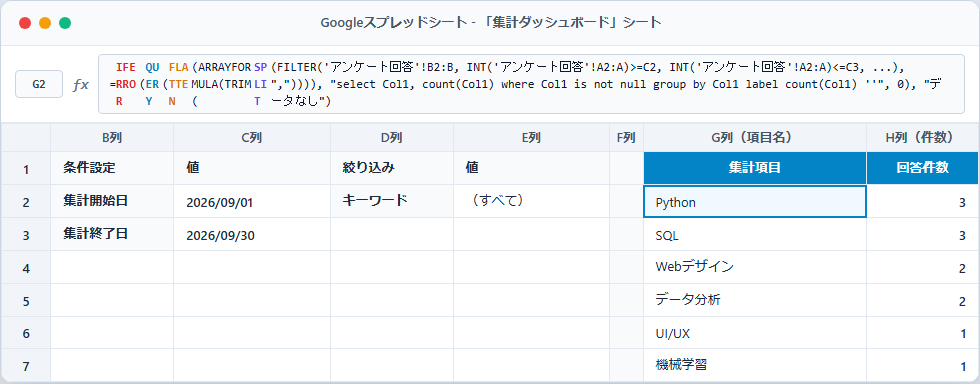Image resolution: width=980 pixels, height=384 pixels.
Task: Click the count cell for Python
Action: tap(923, 201)
